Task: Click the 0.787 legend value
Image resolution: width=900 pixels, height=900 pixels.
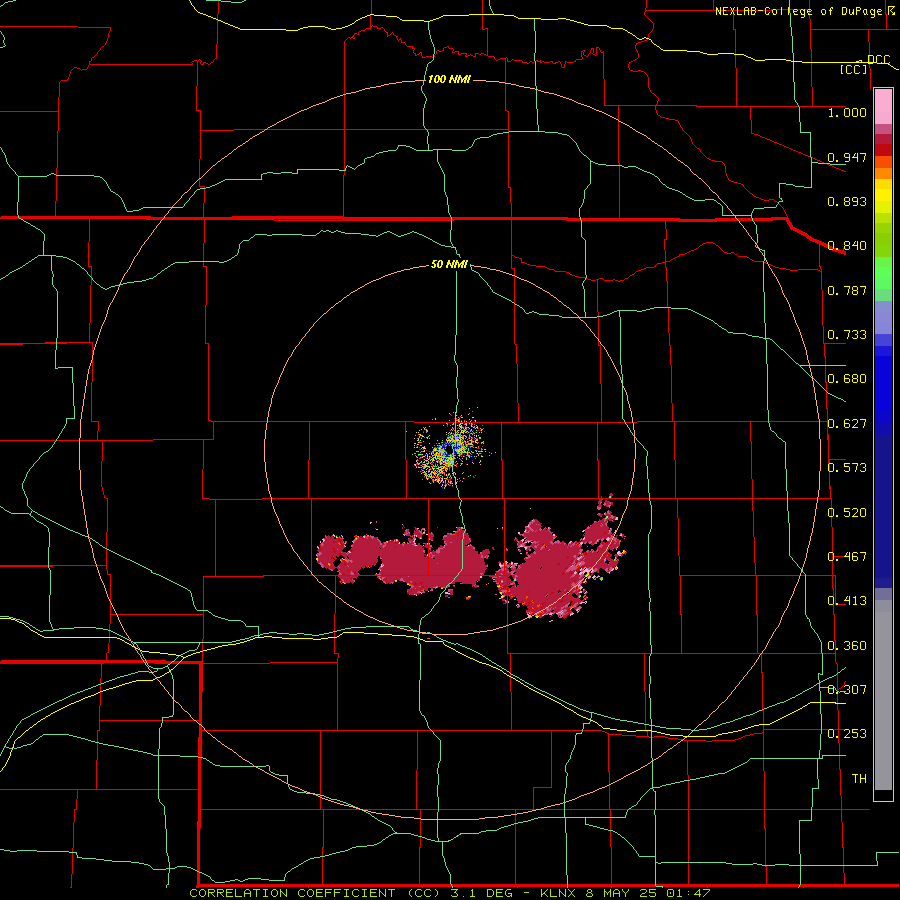Action: 847,290
